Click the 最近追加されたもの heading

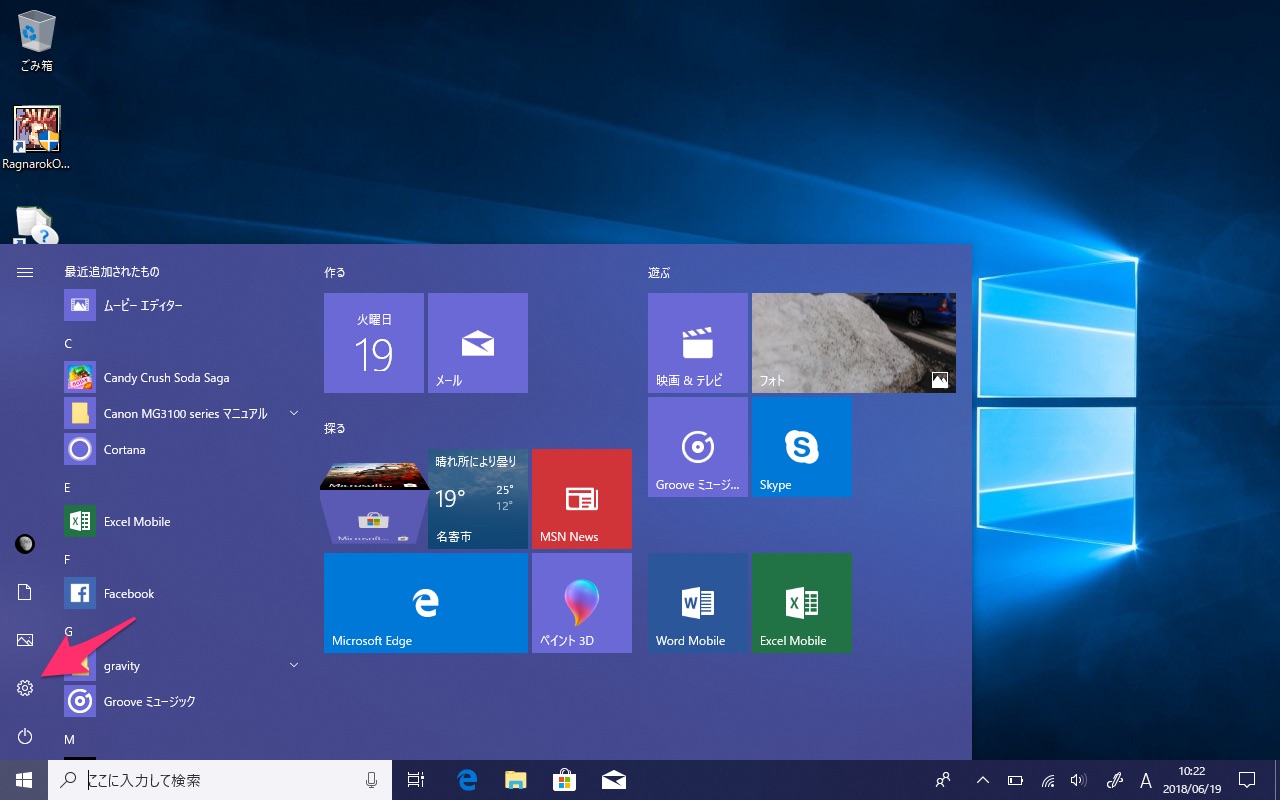[112, 272]
